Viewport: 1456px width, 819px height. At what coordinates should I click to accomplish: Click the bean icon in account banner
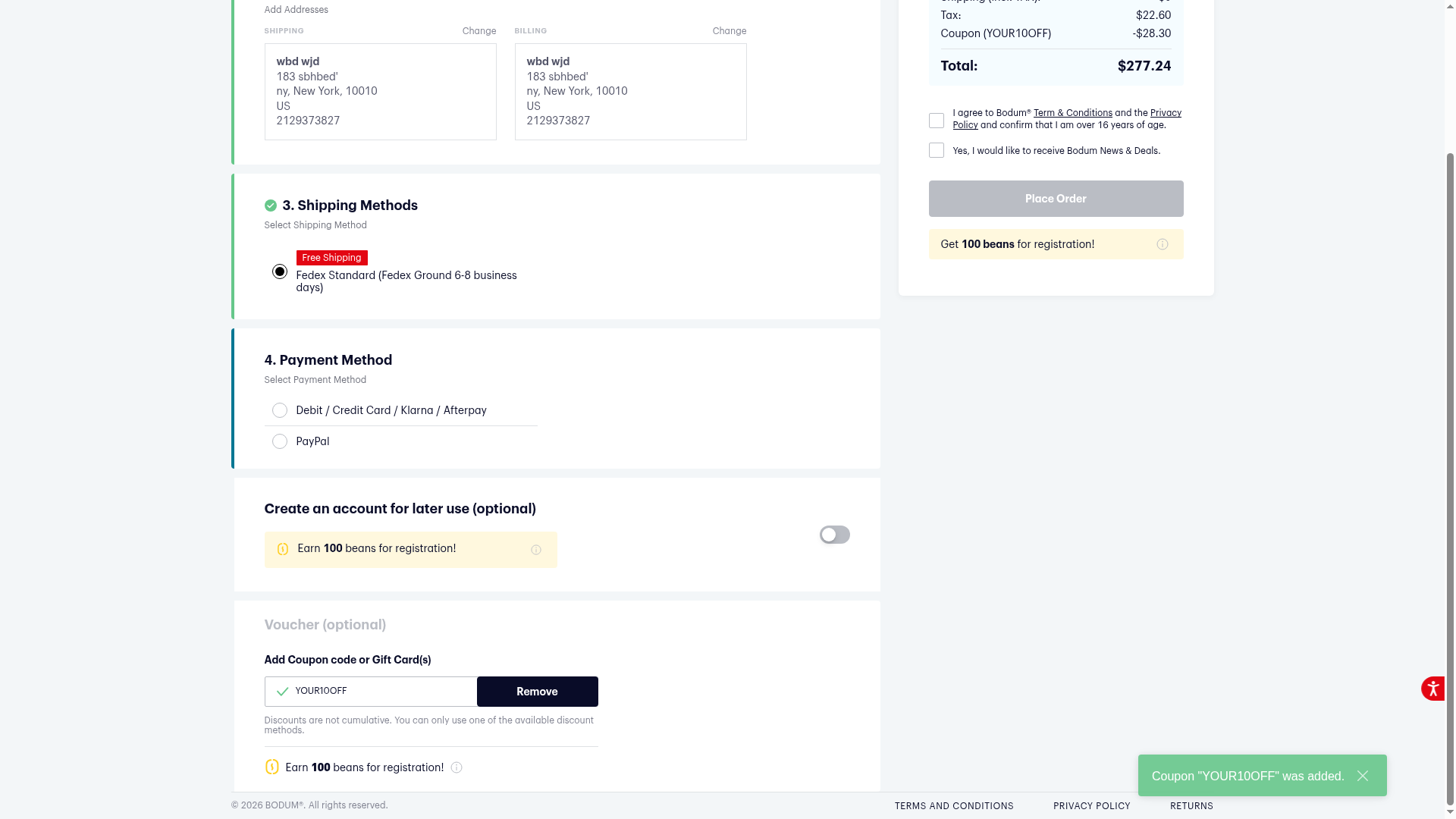[283, 549]
